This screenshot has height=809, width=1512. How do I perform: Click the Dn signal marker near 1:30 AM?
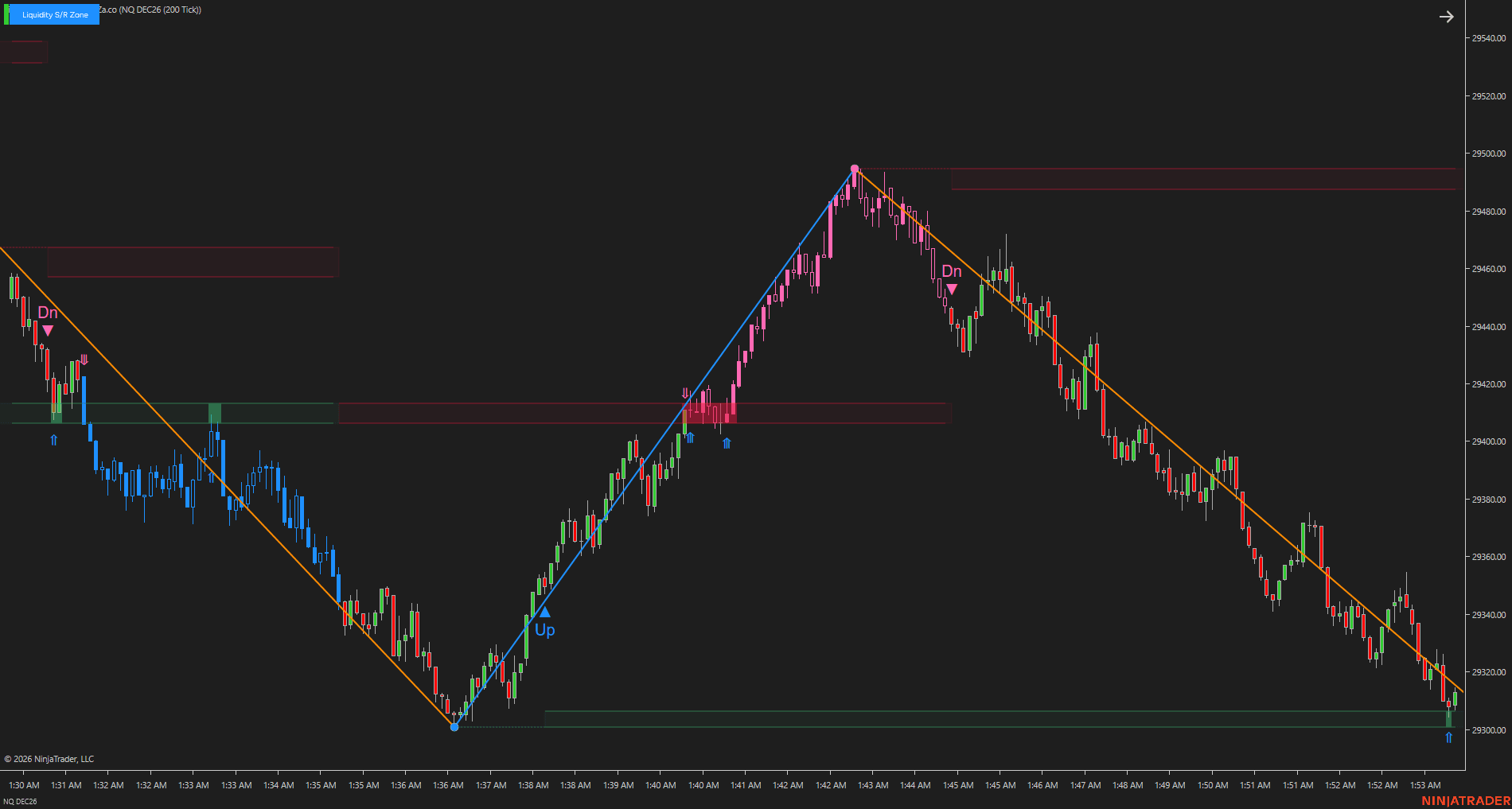coord(48,321)
